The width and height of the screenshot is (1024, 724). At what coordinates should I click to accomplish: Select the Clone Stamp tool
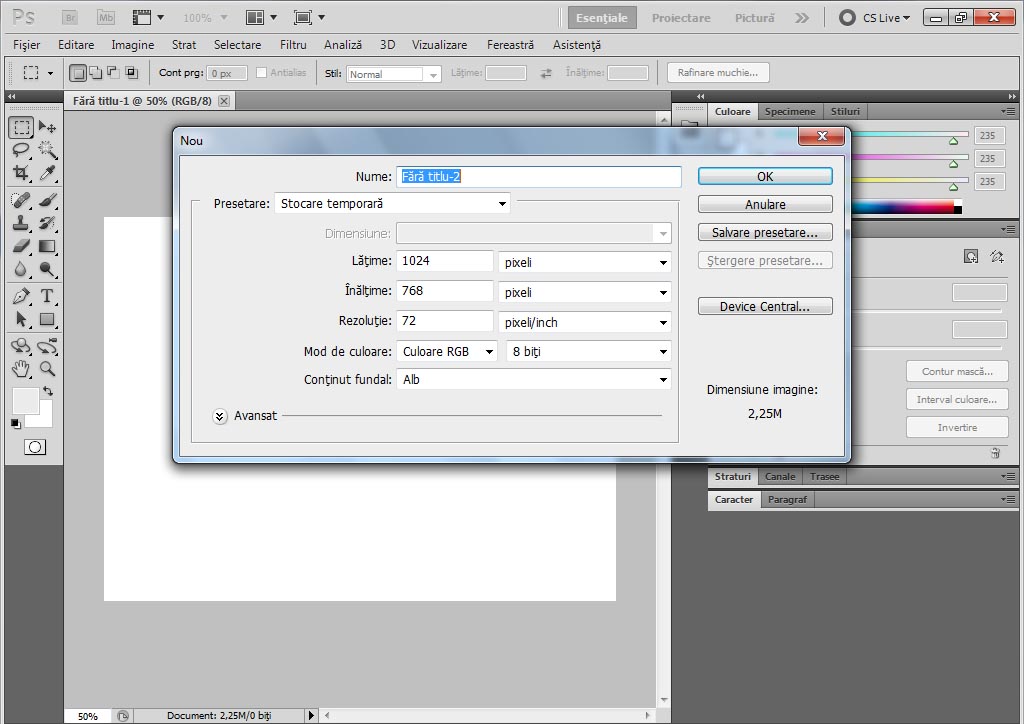pos(21,223)
